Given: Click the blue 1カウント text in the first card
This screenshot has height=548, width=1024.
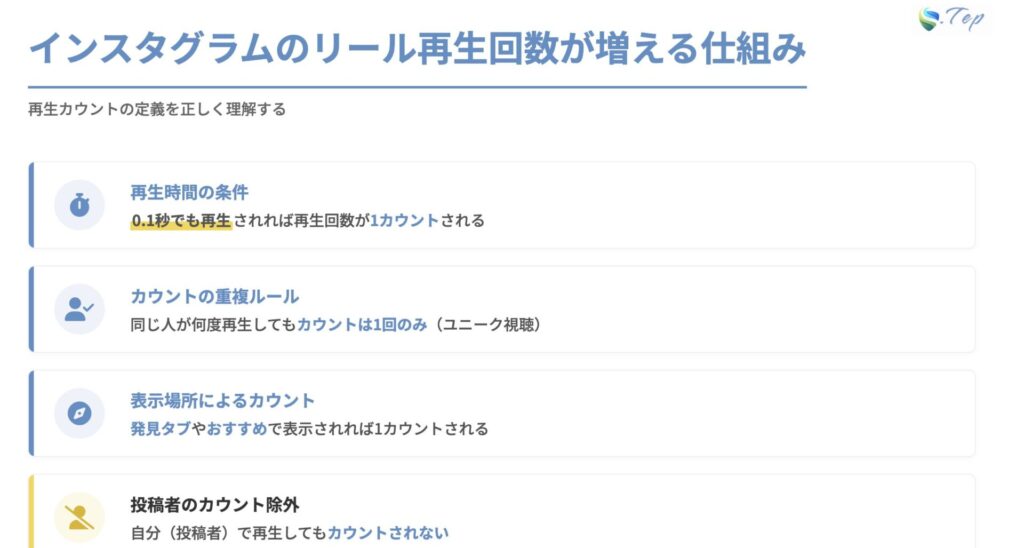Looking at the screenshot, I should pyautogui.click(x=404, y=220).
